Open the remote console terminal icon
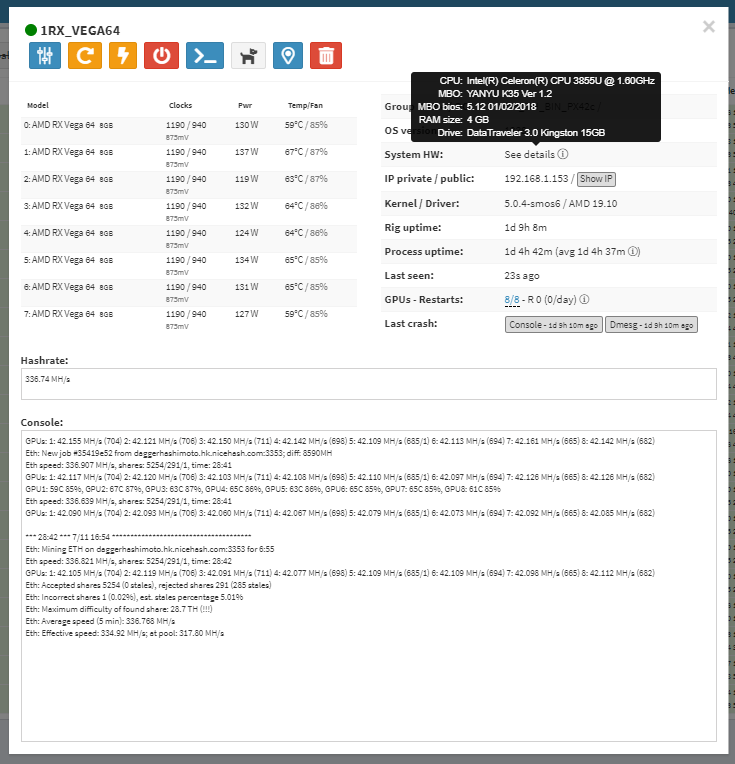 205,56
